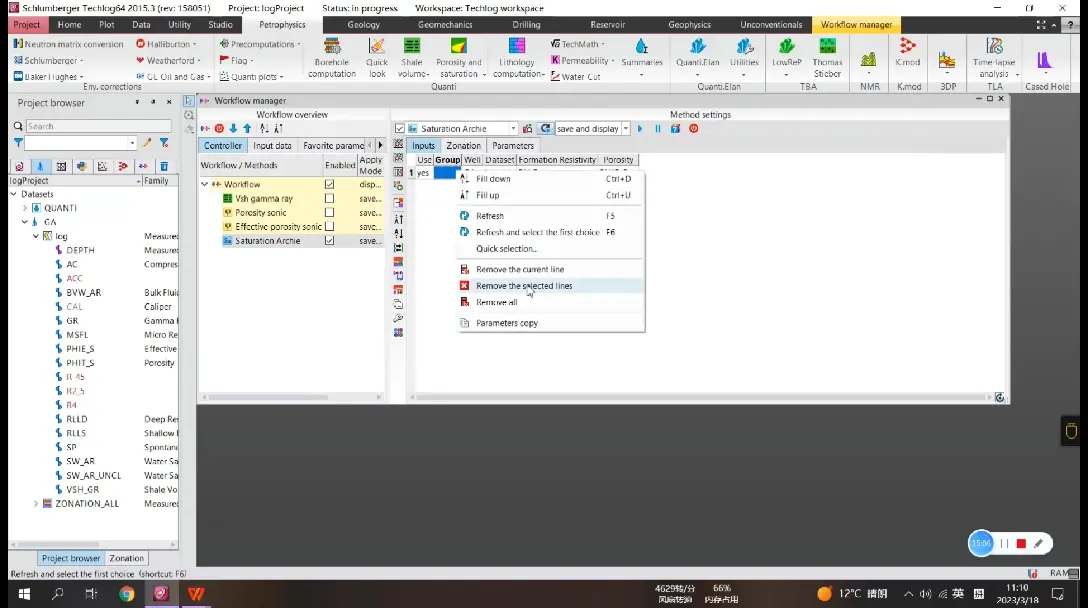Select the SW_AR variable in log dataset

click(x=80, y=462)
